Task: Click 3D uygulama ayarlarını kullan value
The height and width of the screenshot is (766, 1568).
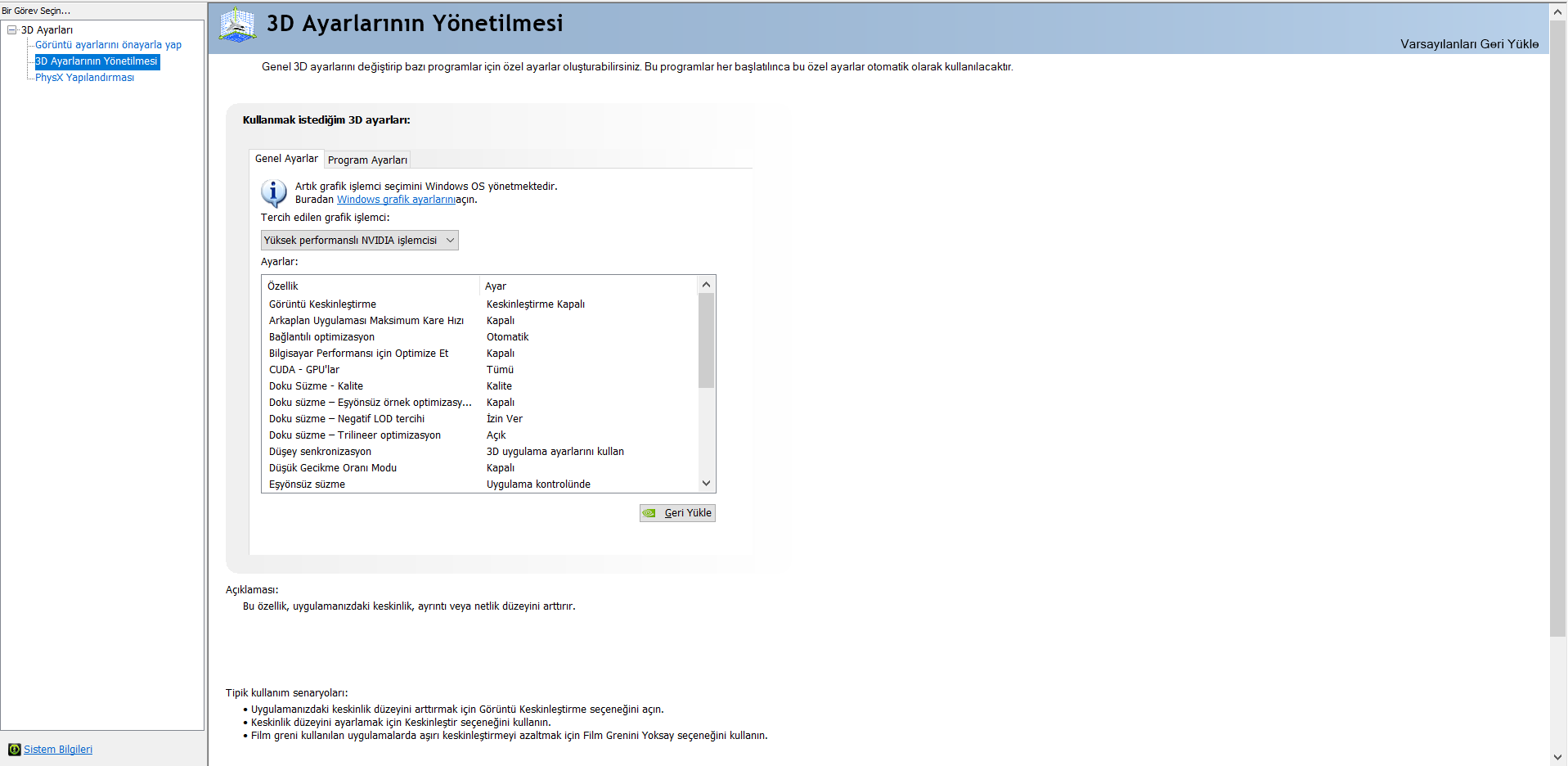Action: (555, 452)
